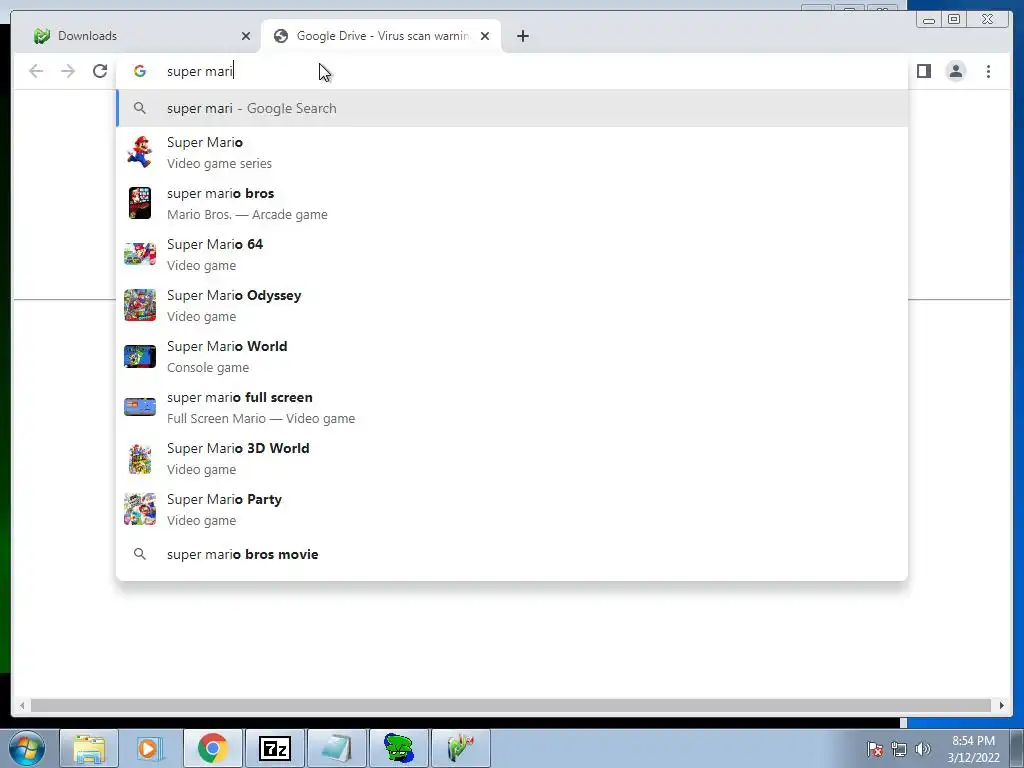Screen dimensions: 1024x768
Task: Pick the Super Mario 3D World suggestion
Action: pos(512,458)
